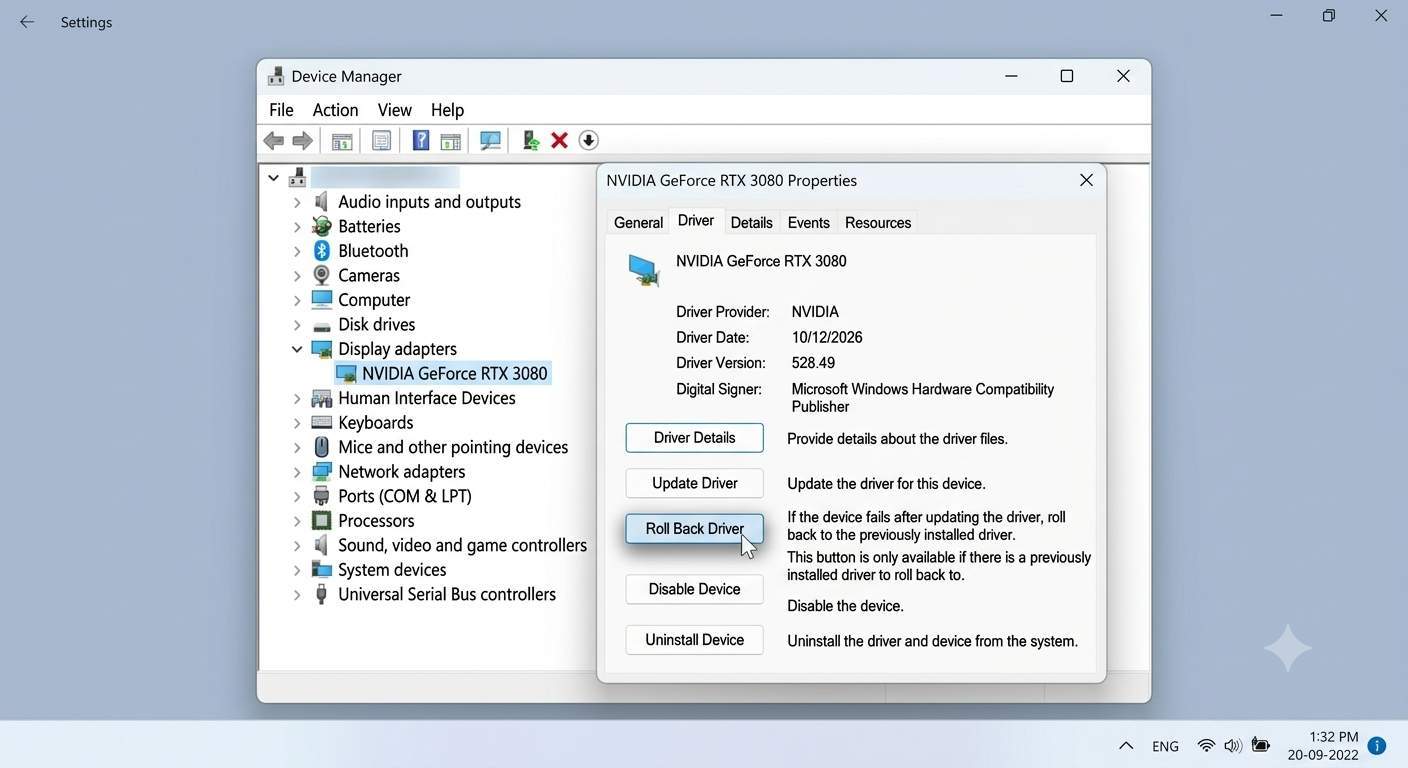This screenshot has height=768, width=1408.
Task: Expand the Computer node chevron
Action: (297, 300)
